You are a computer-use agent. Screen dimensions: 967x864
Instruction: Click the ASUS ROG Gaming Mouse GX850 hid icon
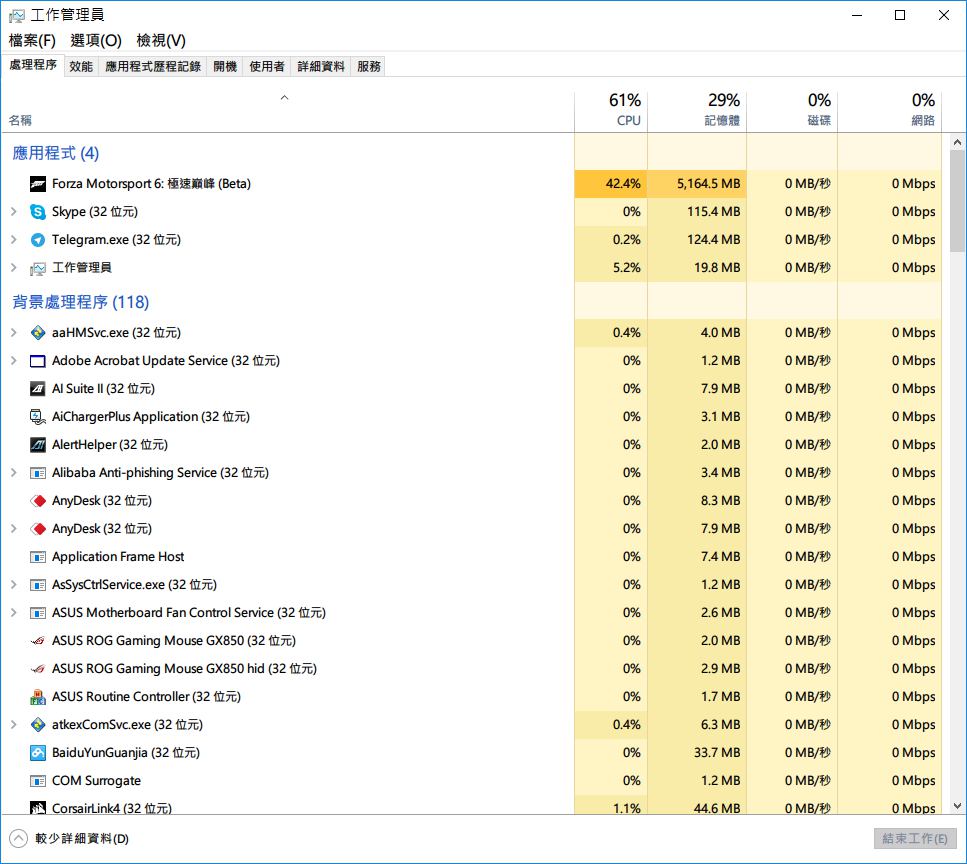(x=38, y=669)
